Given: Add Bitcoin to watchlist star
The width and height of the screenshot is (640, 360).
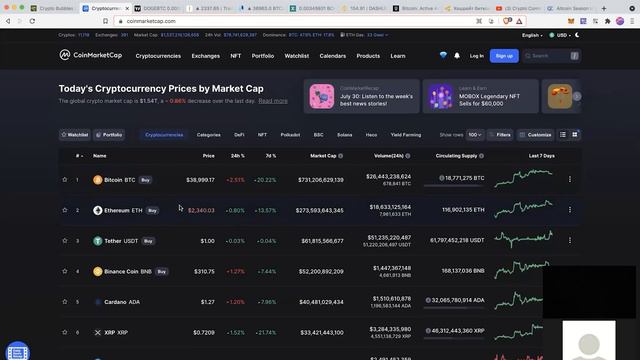Looking at the screenshot, I should pyautogui.click(x=64, y=180).
